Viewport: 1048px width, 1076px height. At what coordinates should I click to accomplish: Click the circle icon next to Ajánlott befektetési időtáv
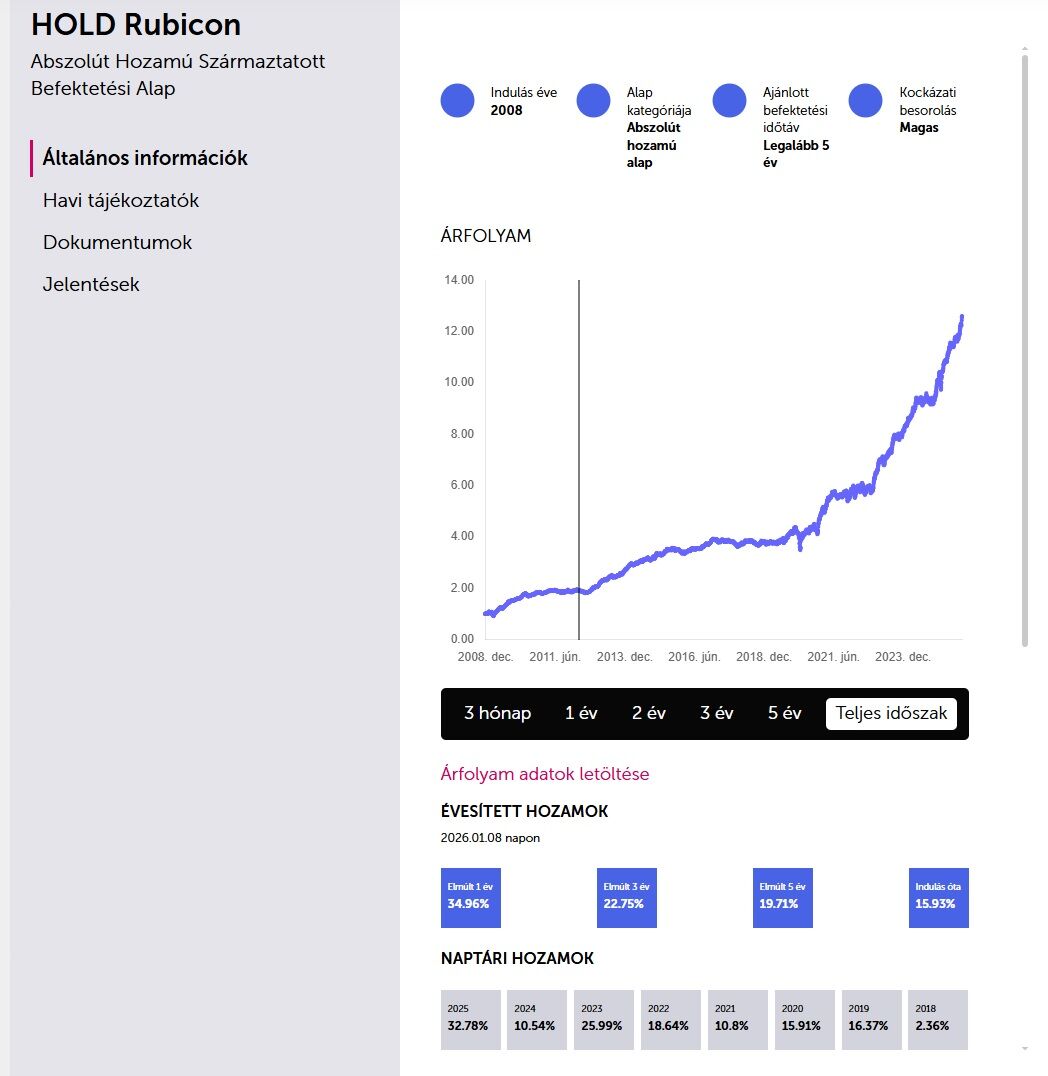point(729,101)
